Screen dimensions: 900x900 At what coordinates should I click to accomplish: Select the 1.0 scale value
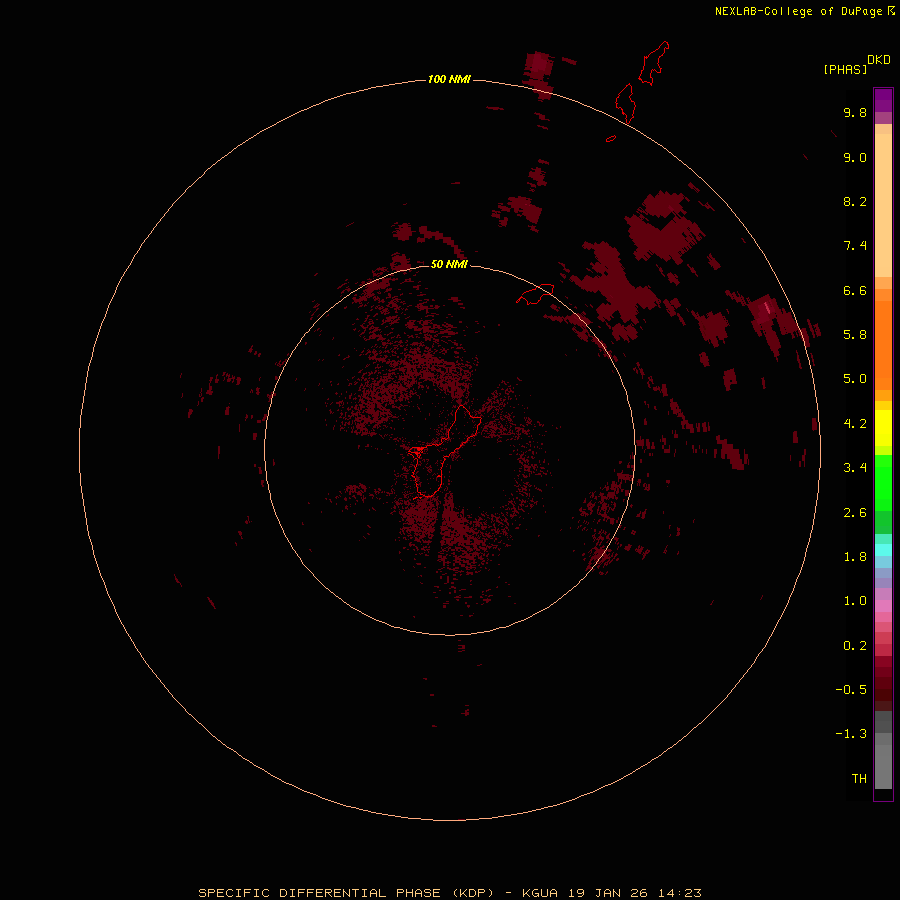[x=855, y=601]
